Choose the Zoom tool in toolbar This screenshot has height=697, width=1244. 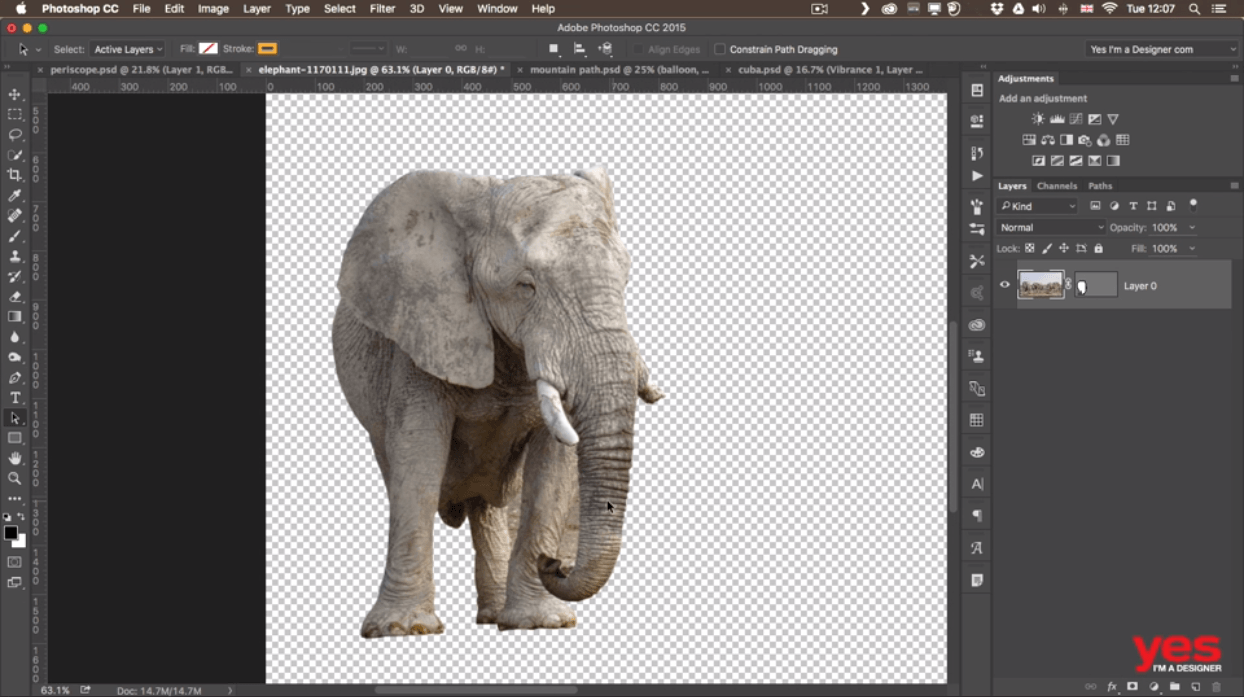14,478
